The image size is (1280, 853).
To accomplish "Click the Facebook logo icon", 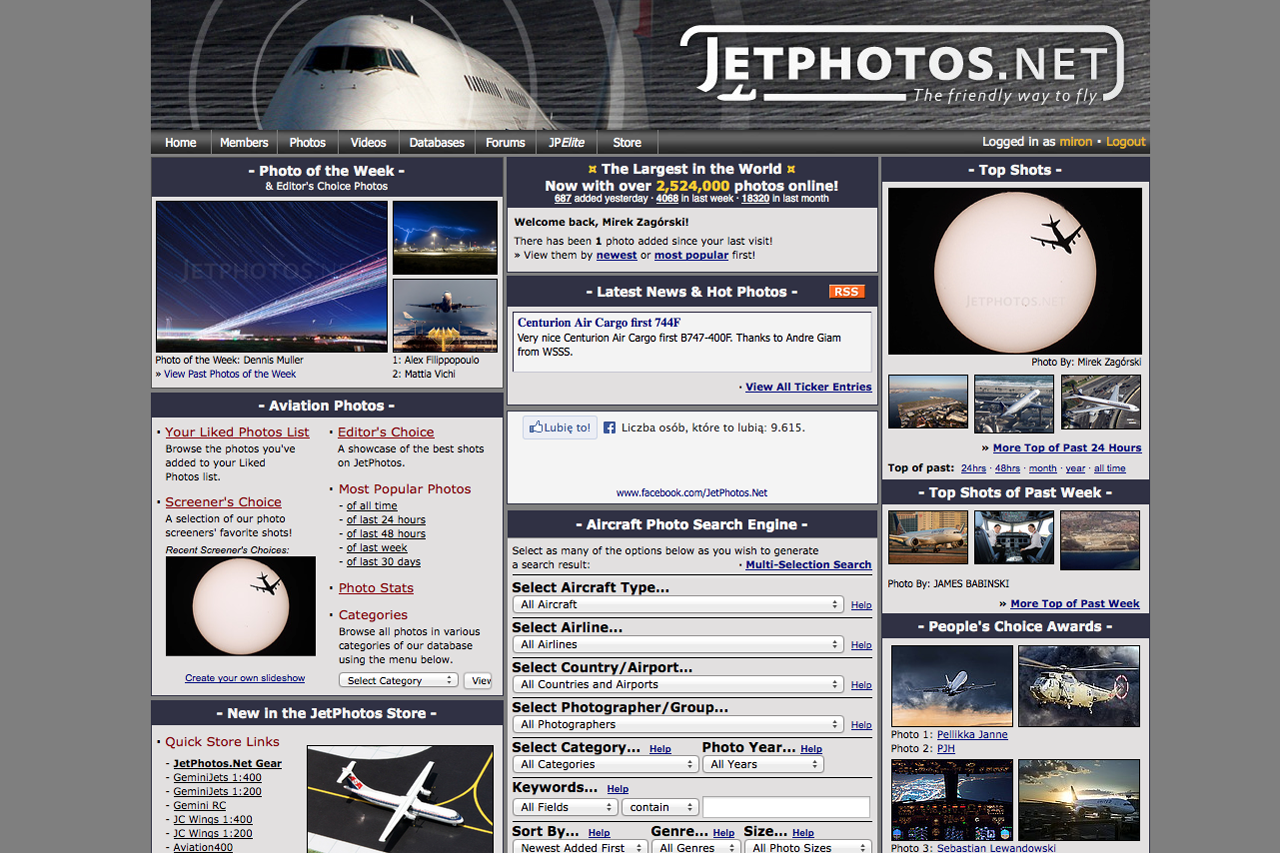I will 609,427.
